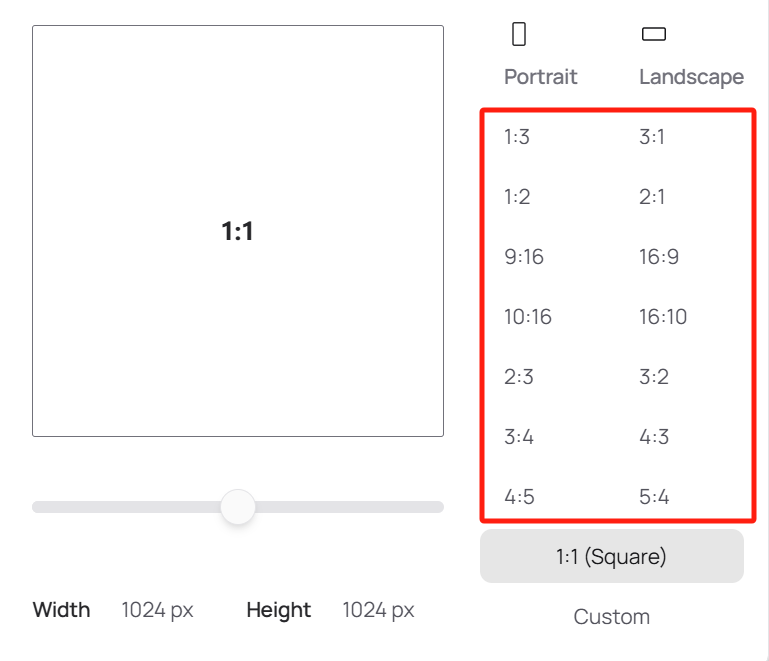
Task: Choose the 3:2 landscape ratio
Action: click(x=654, y=377)
